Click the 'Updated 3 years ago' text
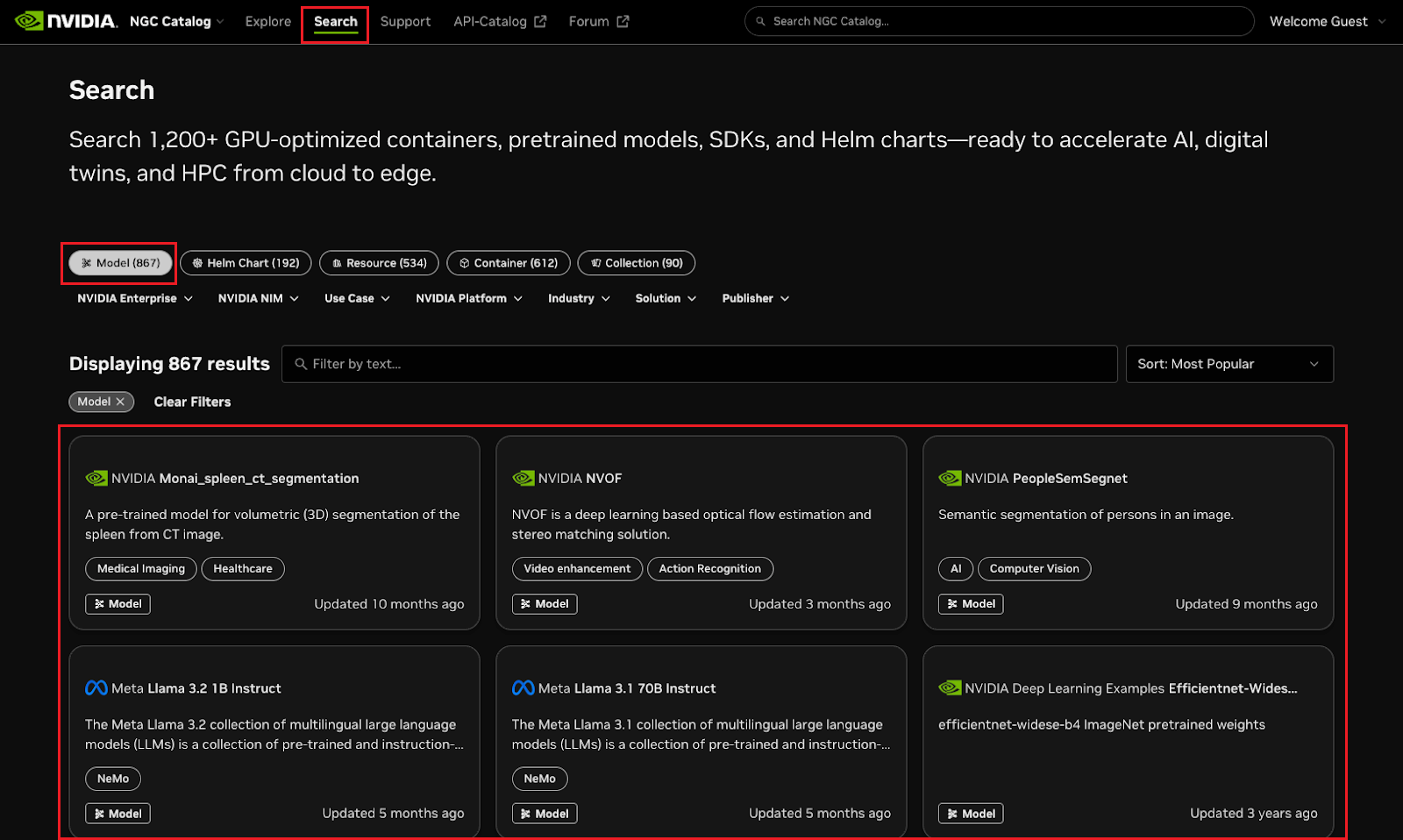 1253,814
